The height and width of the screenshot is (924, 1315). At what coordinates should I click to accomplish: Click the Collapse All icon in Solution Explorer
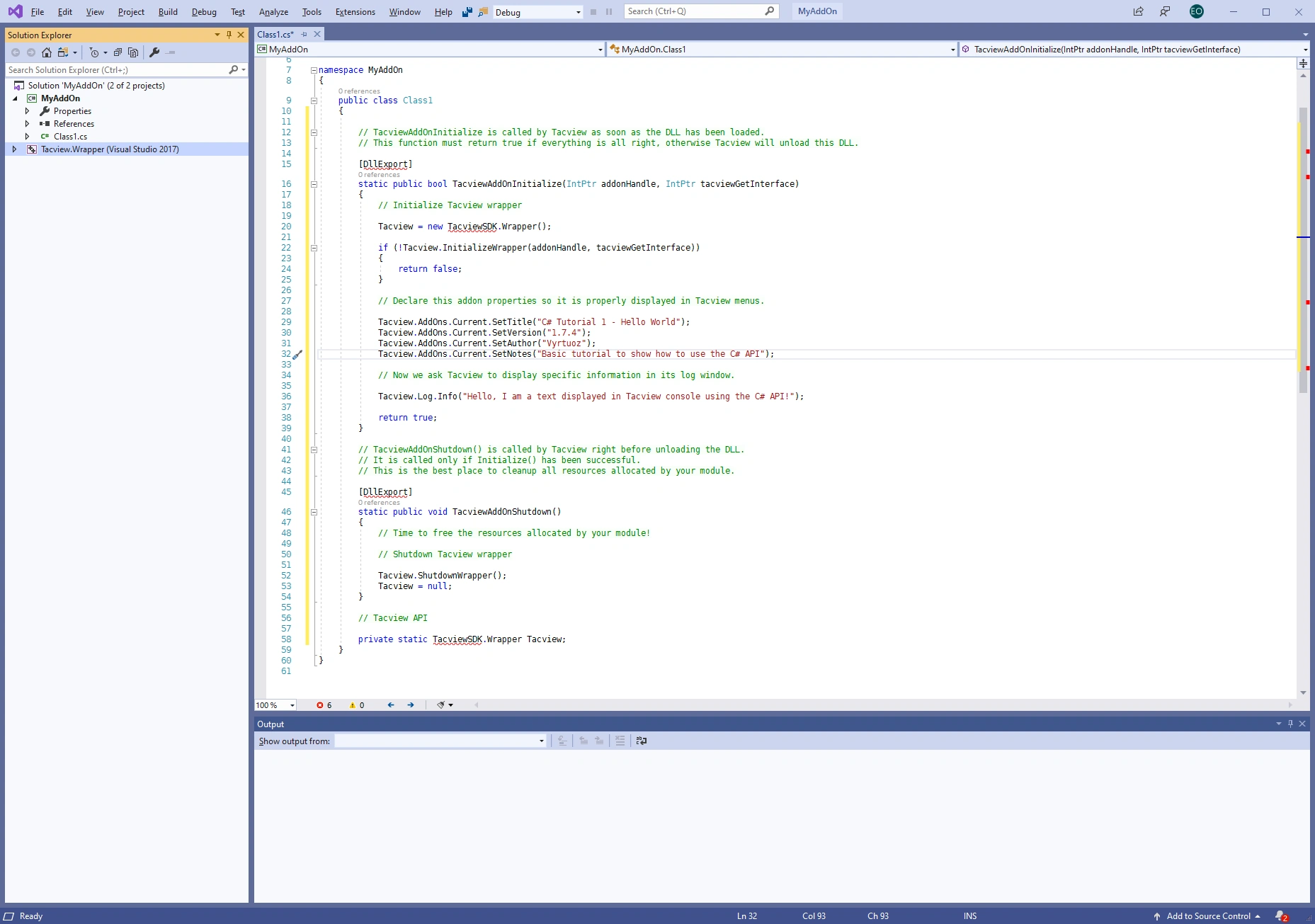[118, 52]
